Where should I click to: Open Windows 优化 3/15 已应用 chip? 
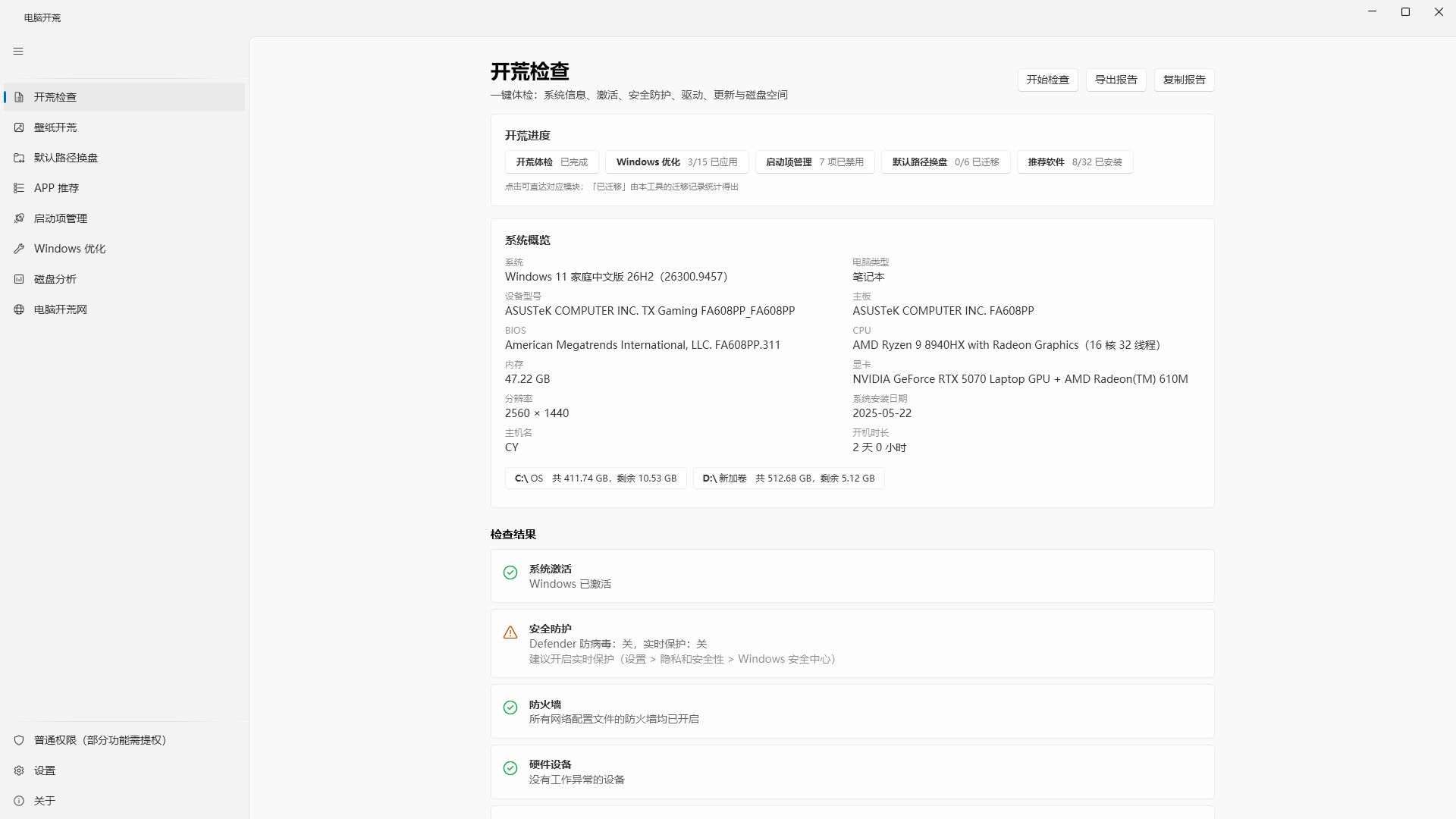[677, 162]
